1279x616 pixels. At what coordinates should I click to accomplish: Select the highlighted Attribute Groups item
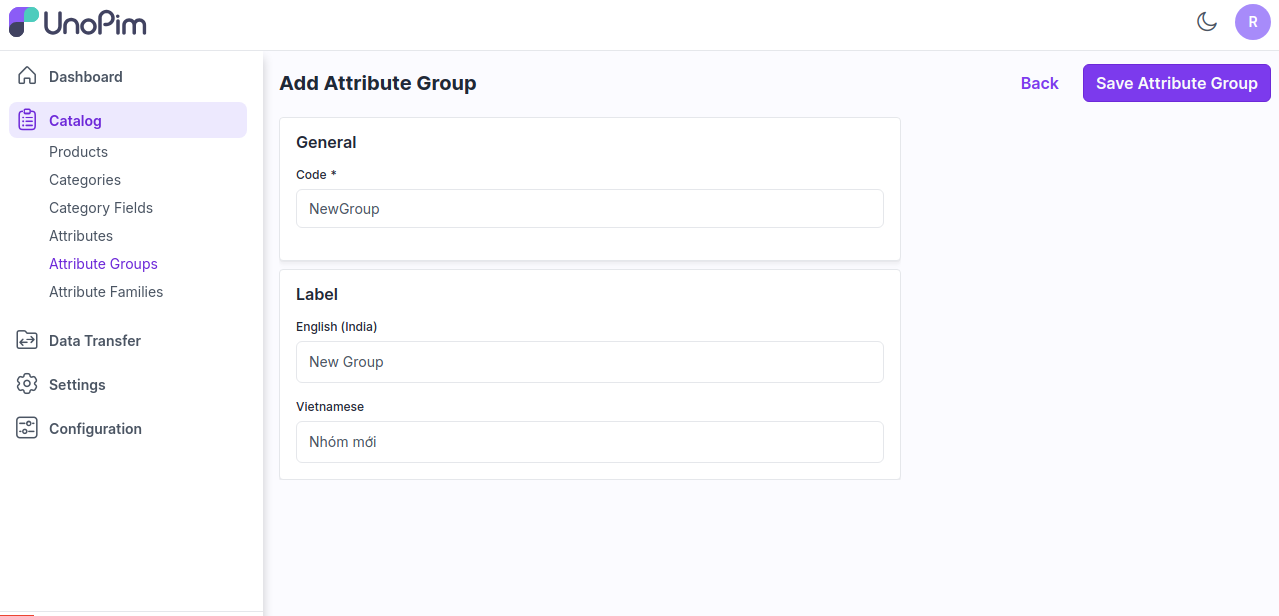[103, 263]
